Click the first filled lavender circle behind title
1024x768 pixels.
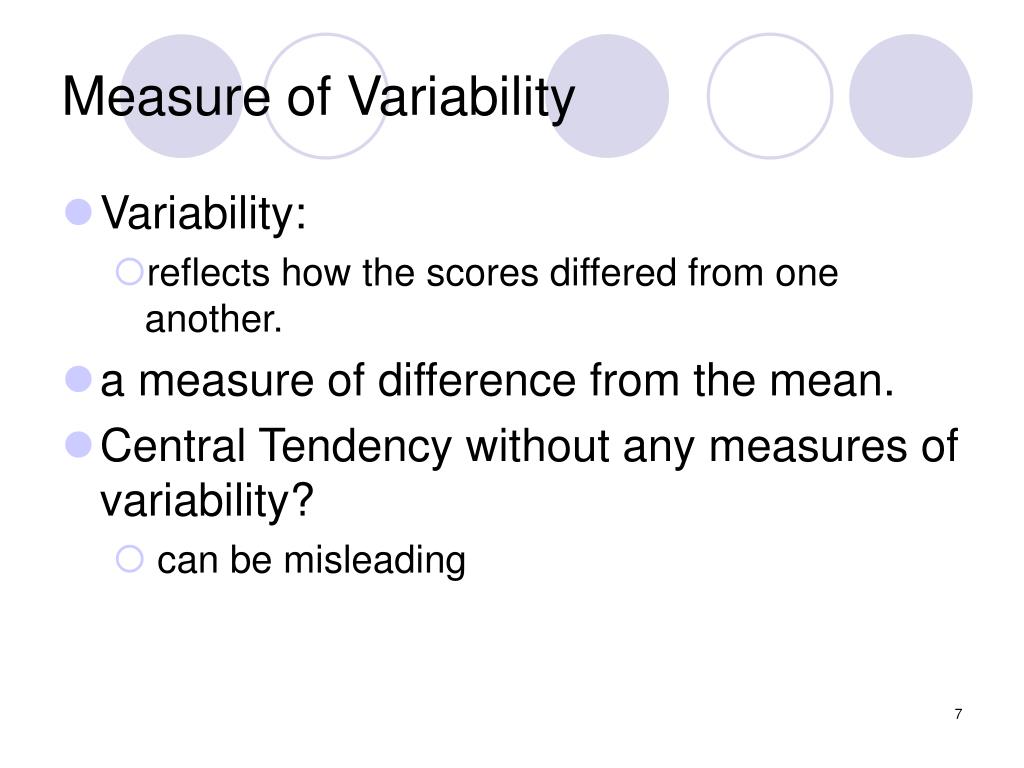click(182, 96)
